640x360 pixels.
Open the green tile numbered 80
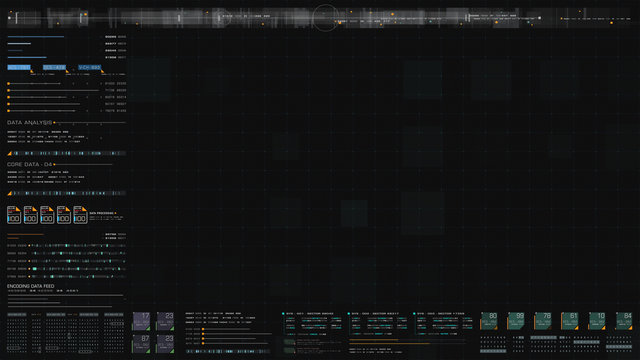click(x=489, y=321)
